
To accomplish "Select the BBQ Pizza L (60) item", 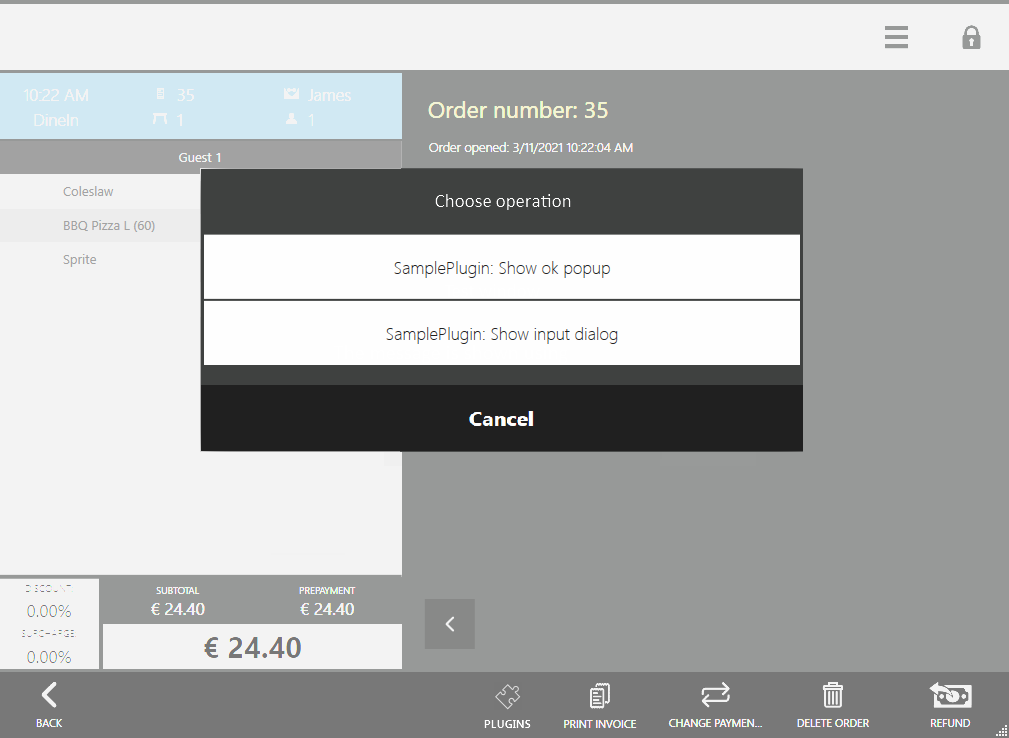I will (x=108, y=226).
